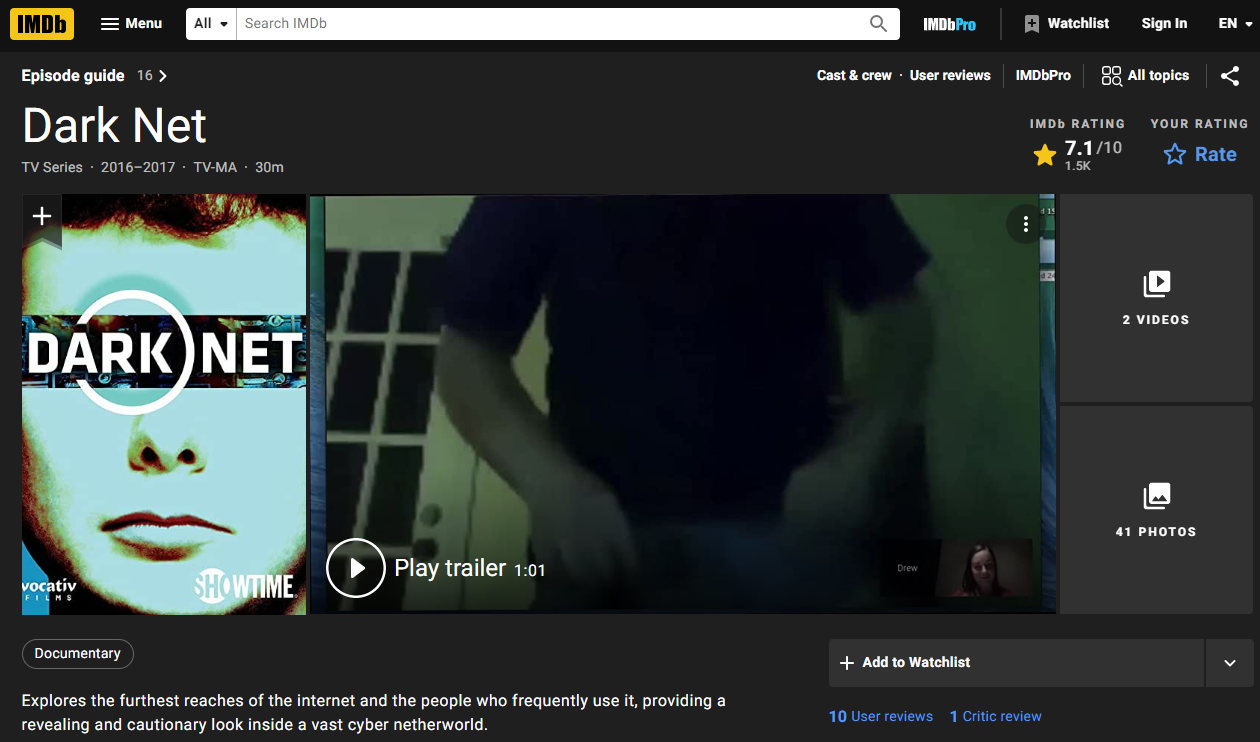Click the '30m' runtime text
1260x742 pixels.
click(270, 167)
